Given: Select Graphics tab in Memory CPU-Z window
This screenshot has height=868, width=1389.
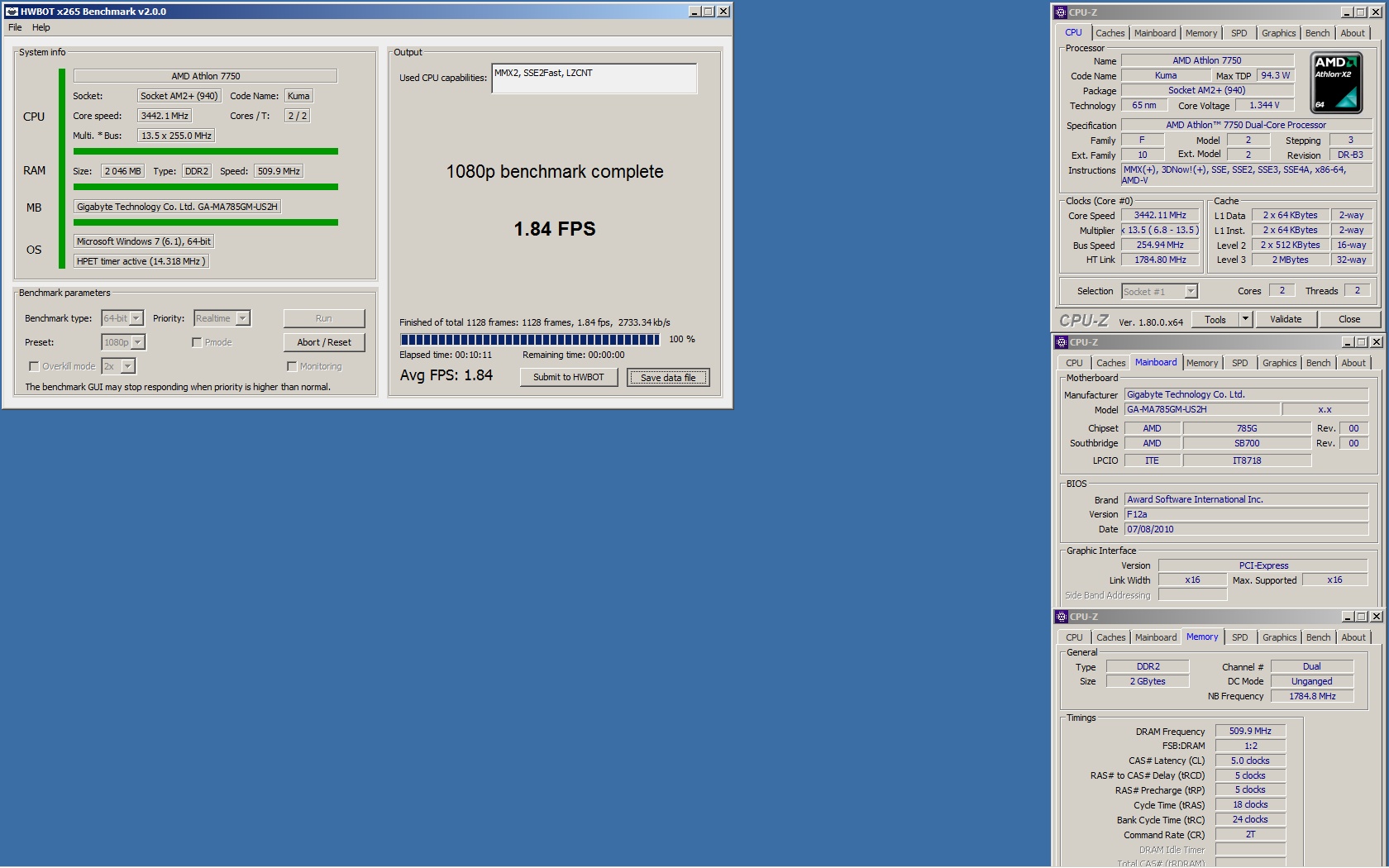Looking at the screenshot, I should click(x=1279, y=637).
